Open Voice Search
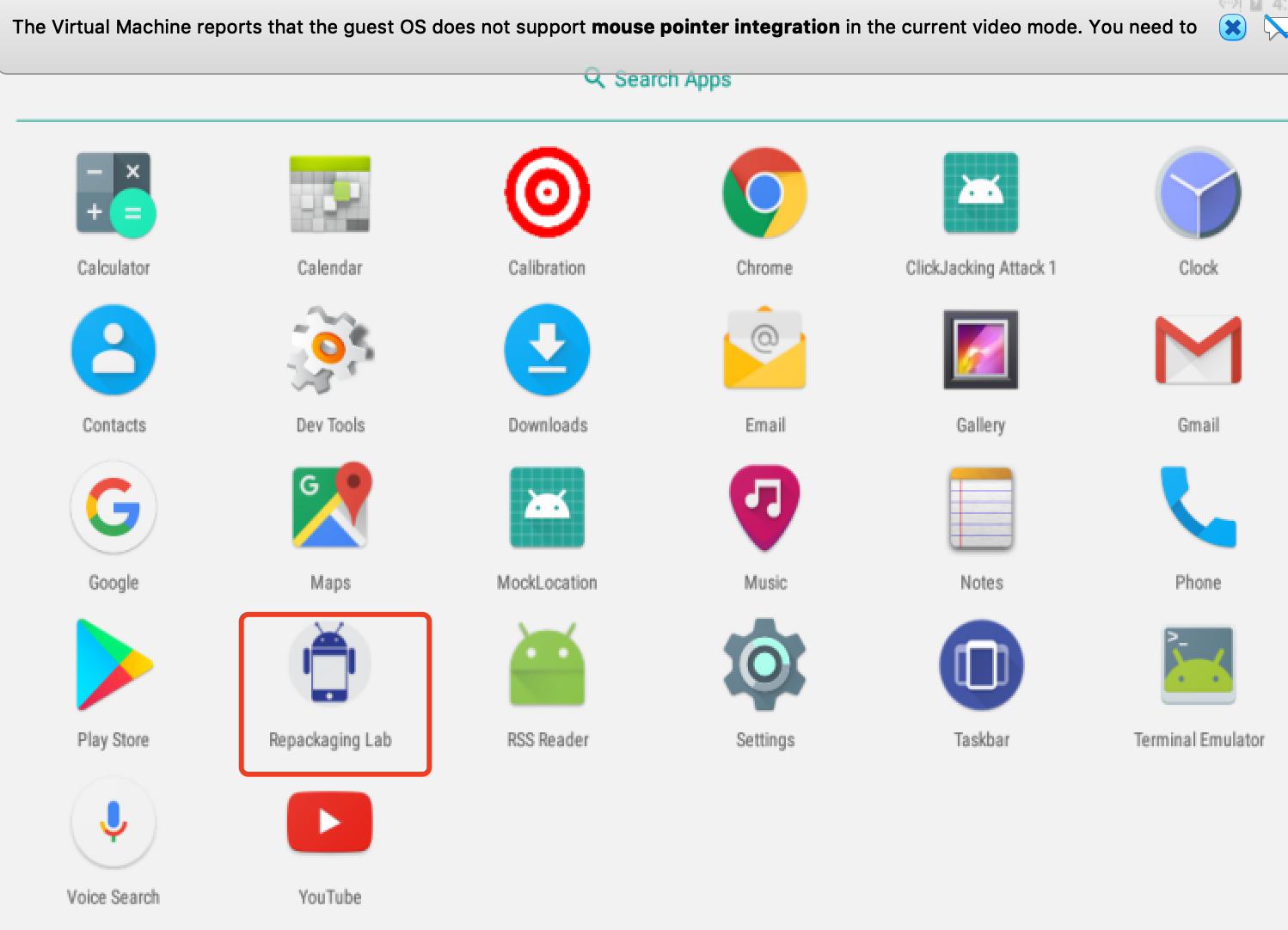 (x=113, y=822)
